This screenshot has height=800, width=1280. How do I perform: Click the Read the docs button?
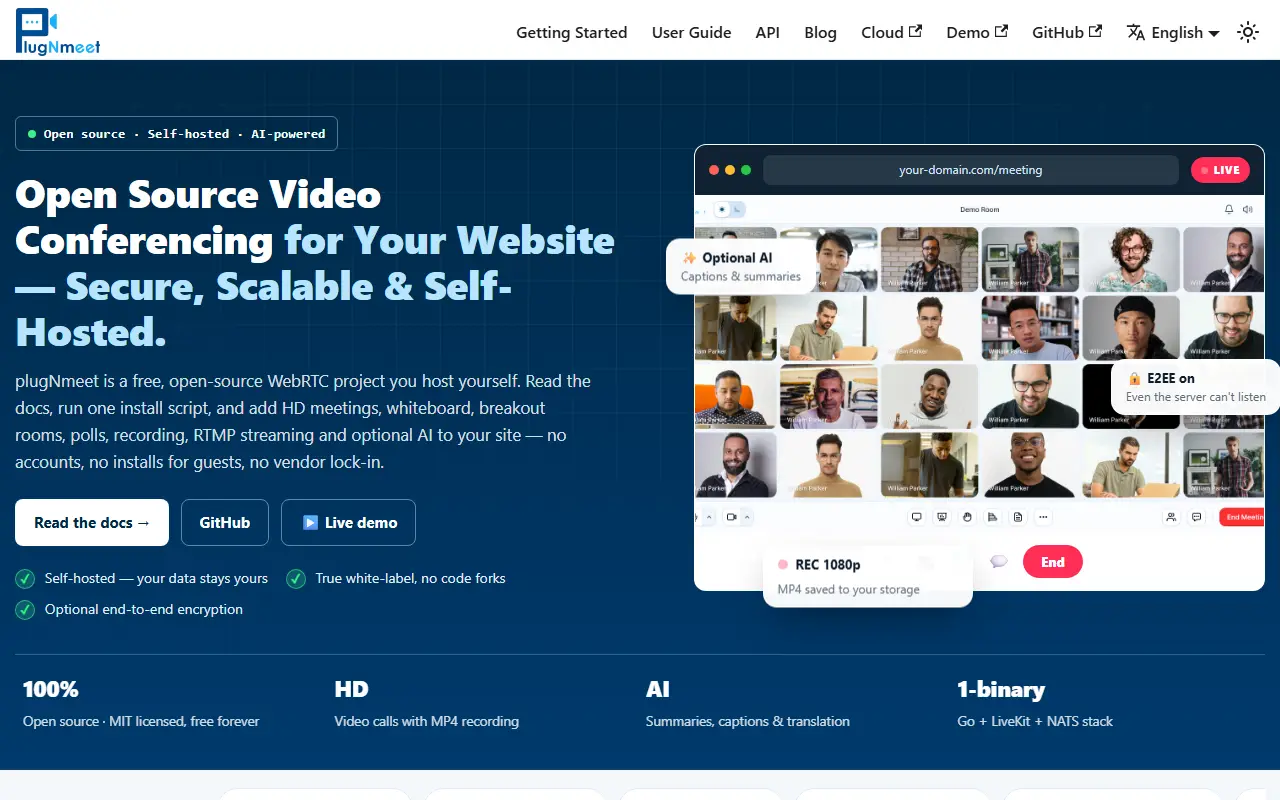coord(92,522)
